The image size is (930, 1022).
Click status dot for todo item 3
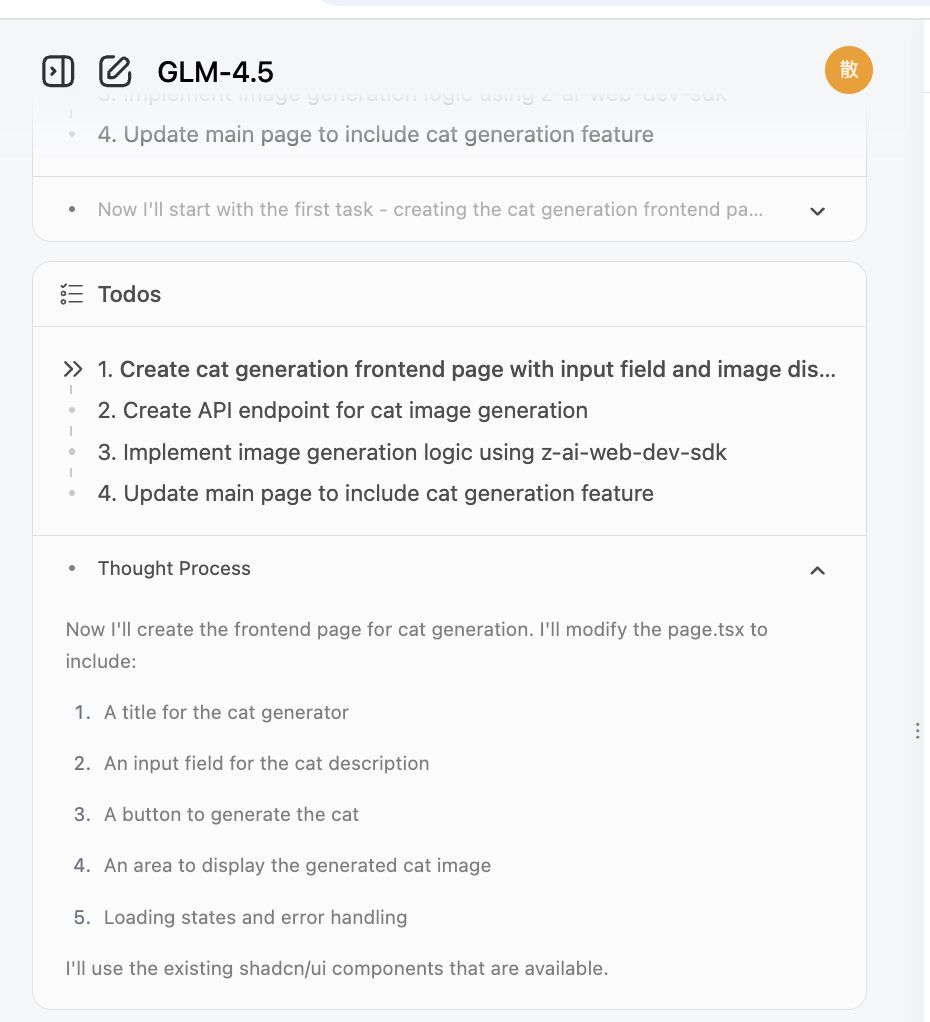tap(72, 452)
